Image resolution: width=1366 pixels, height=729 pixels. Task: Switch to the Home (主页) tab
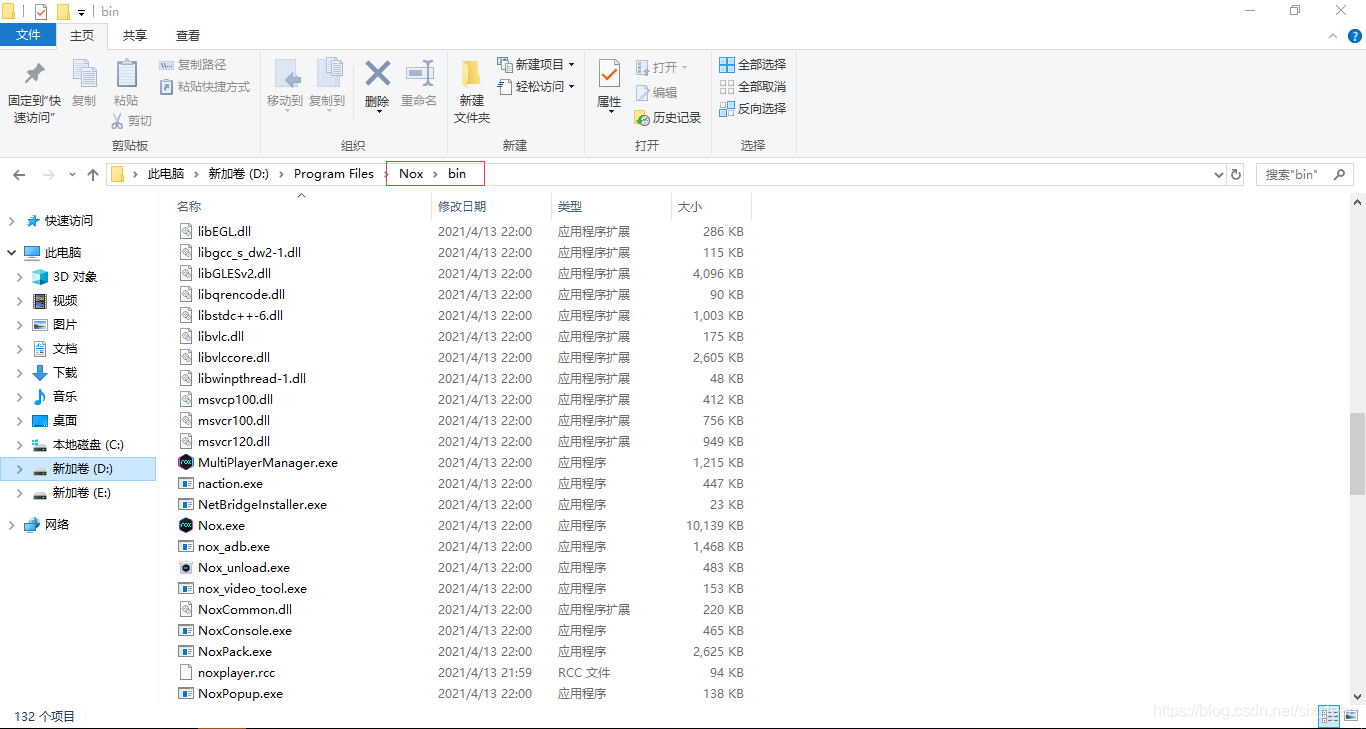point(82,35)
